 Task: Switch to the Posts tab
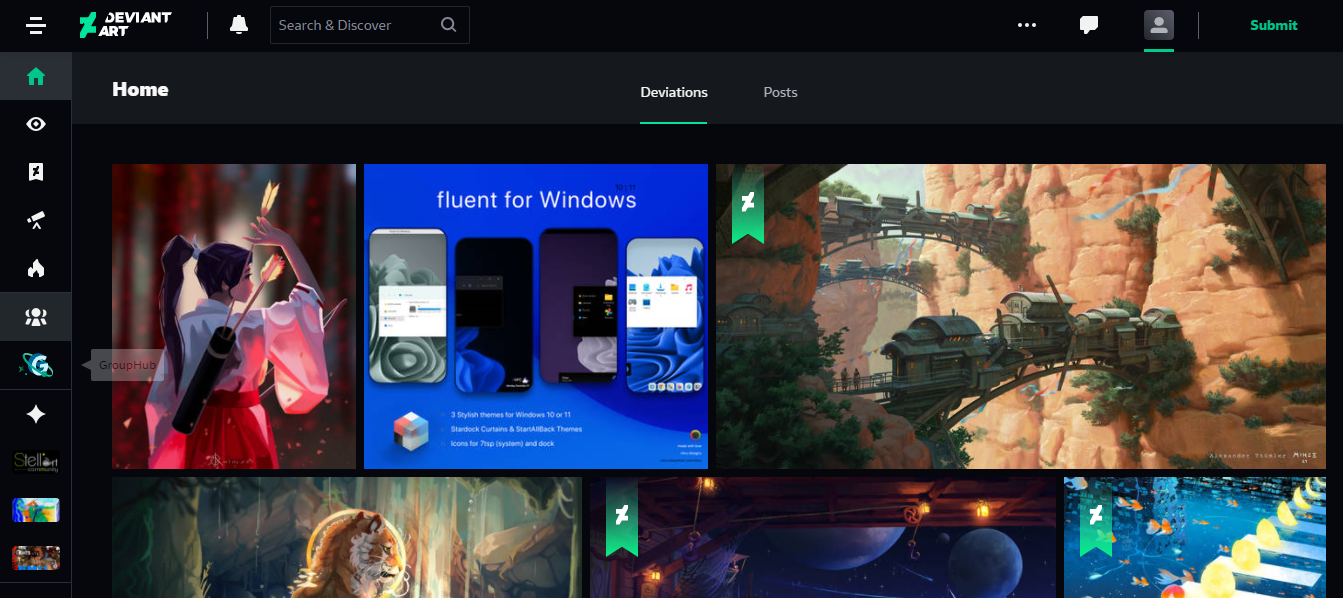780,92
